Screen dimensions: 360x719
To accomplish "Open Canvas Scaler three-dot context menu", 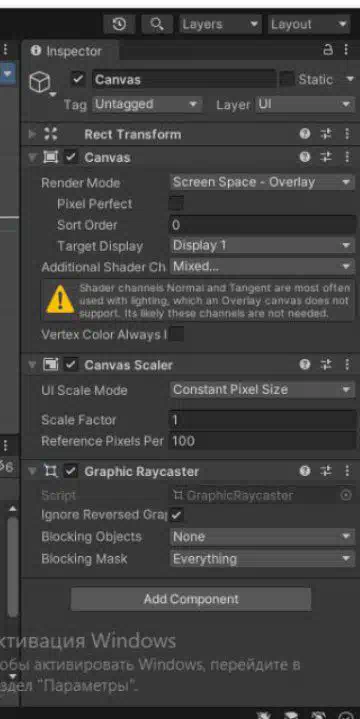I will click(x=347, y=365).
